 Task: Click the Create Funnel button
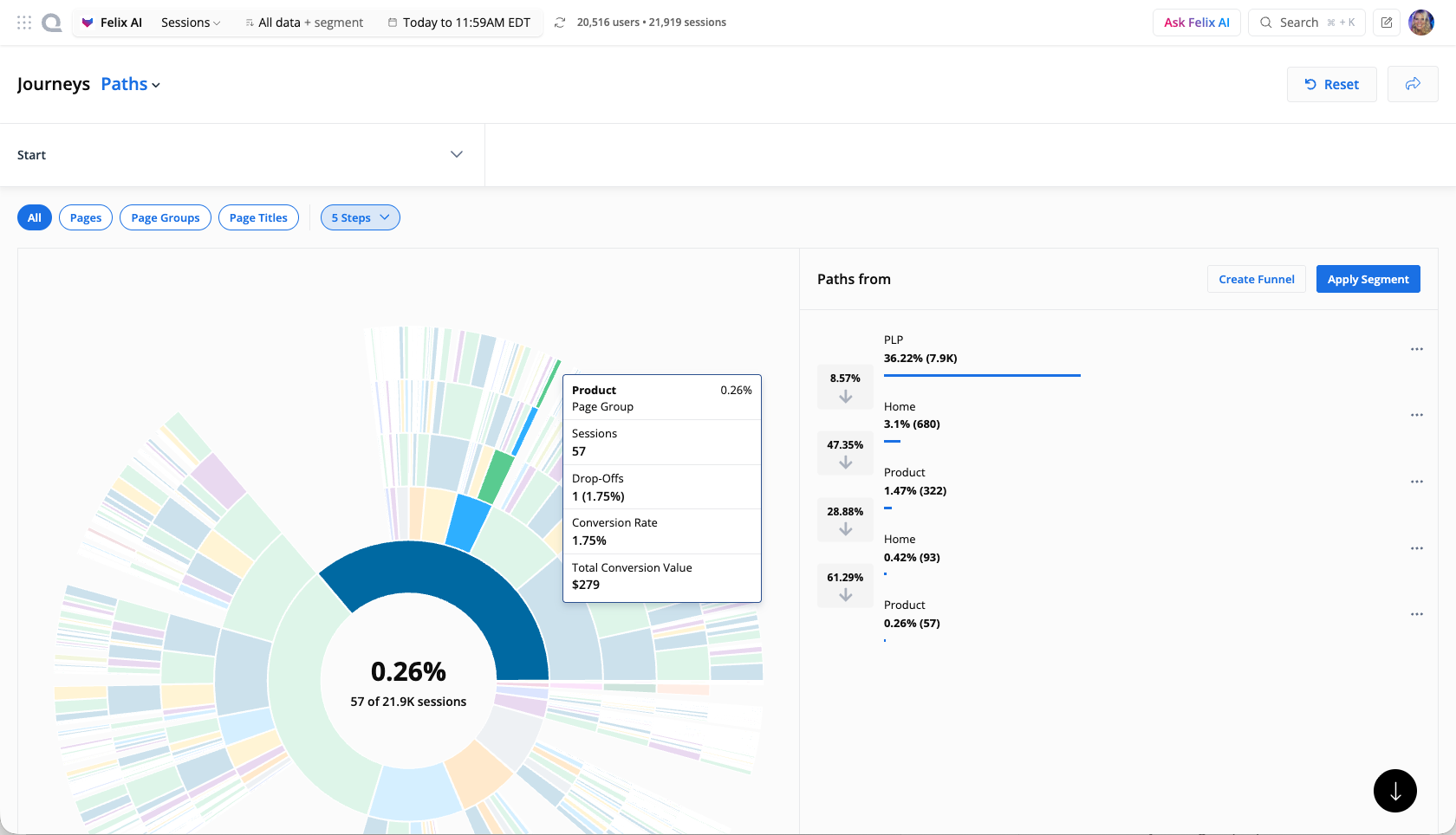click(x=1257, y=279)
